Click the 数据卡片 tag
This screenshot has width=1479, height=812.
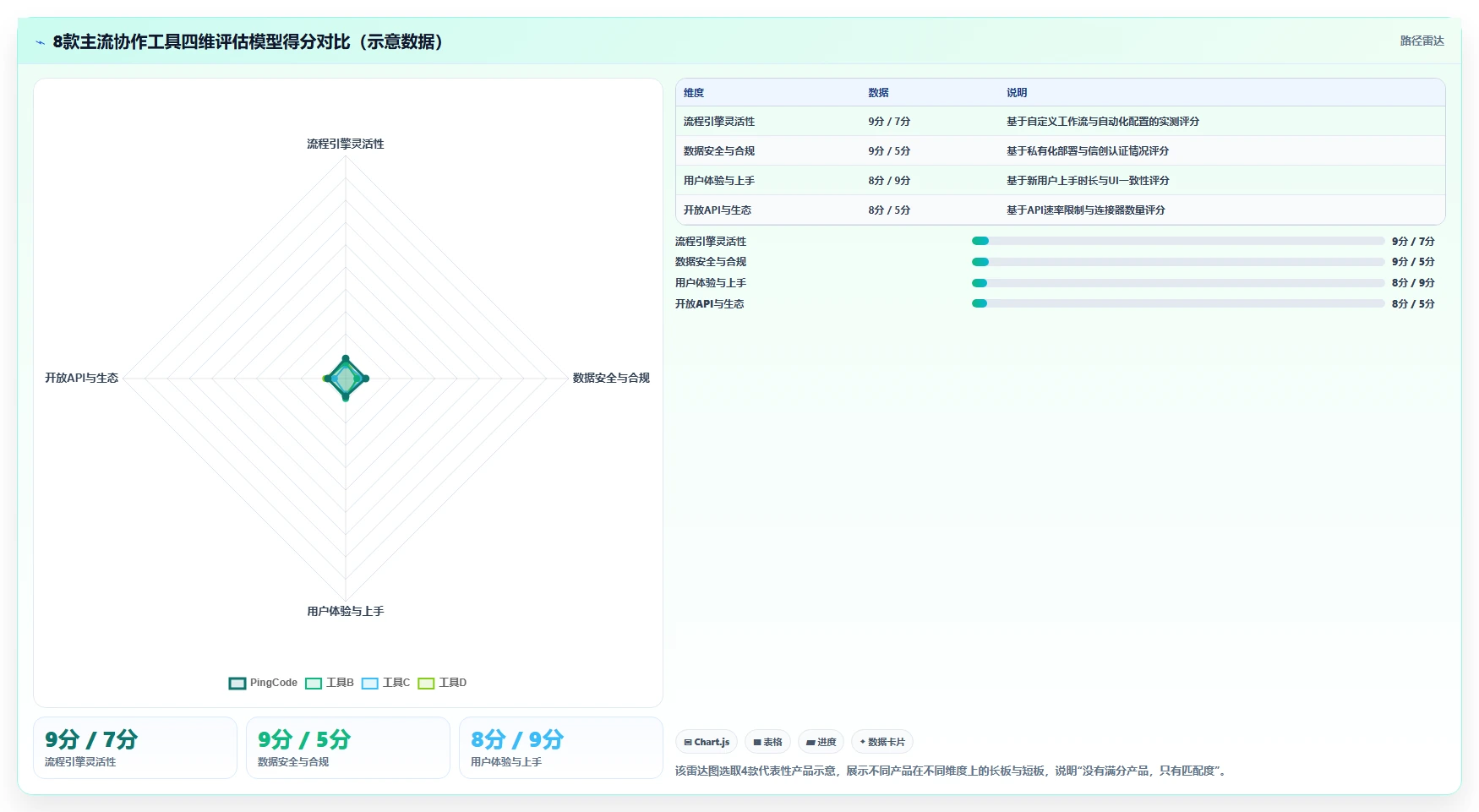[882, 742]
